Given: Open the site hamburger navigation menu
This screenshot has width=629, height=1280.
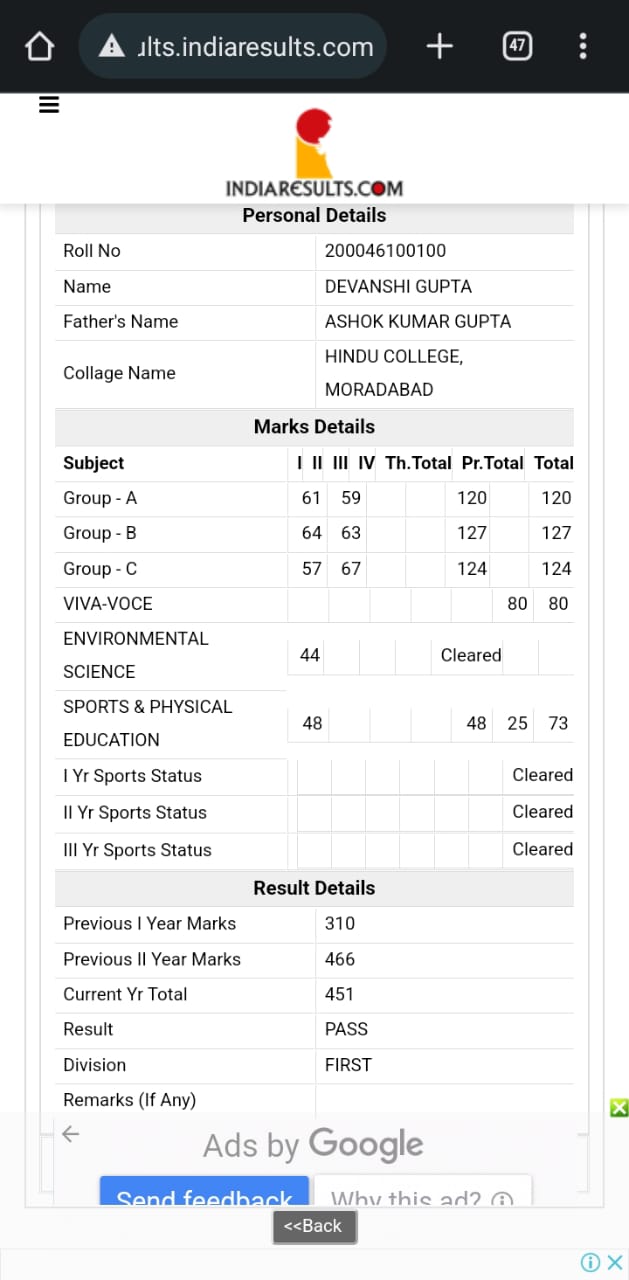Looking at the screenshot, I should click(49, 105).
